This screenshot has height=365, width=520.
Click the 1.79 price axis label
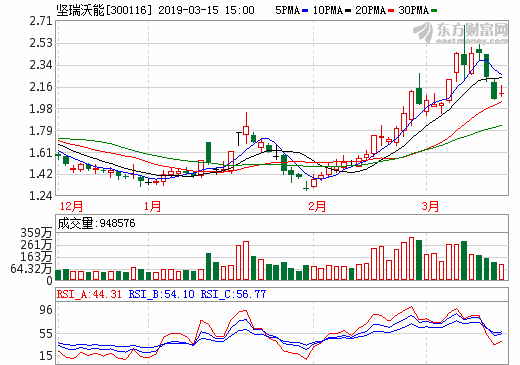tap(41, 131)
